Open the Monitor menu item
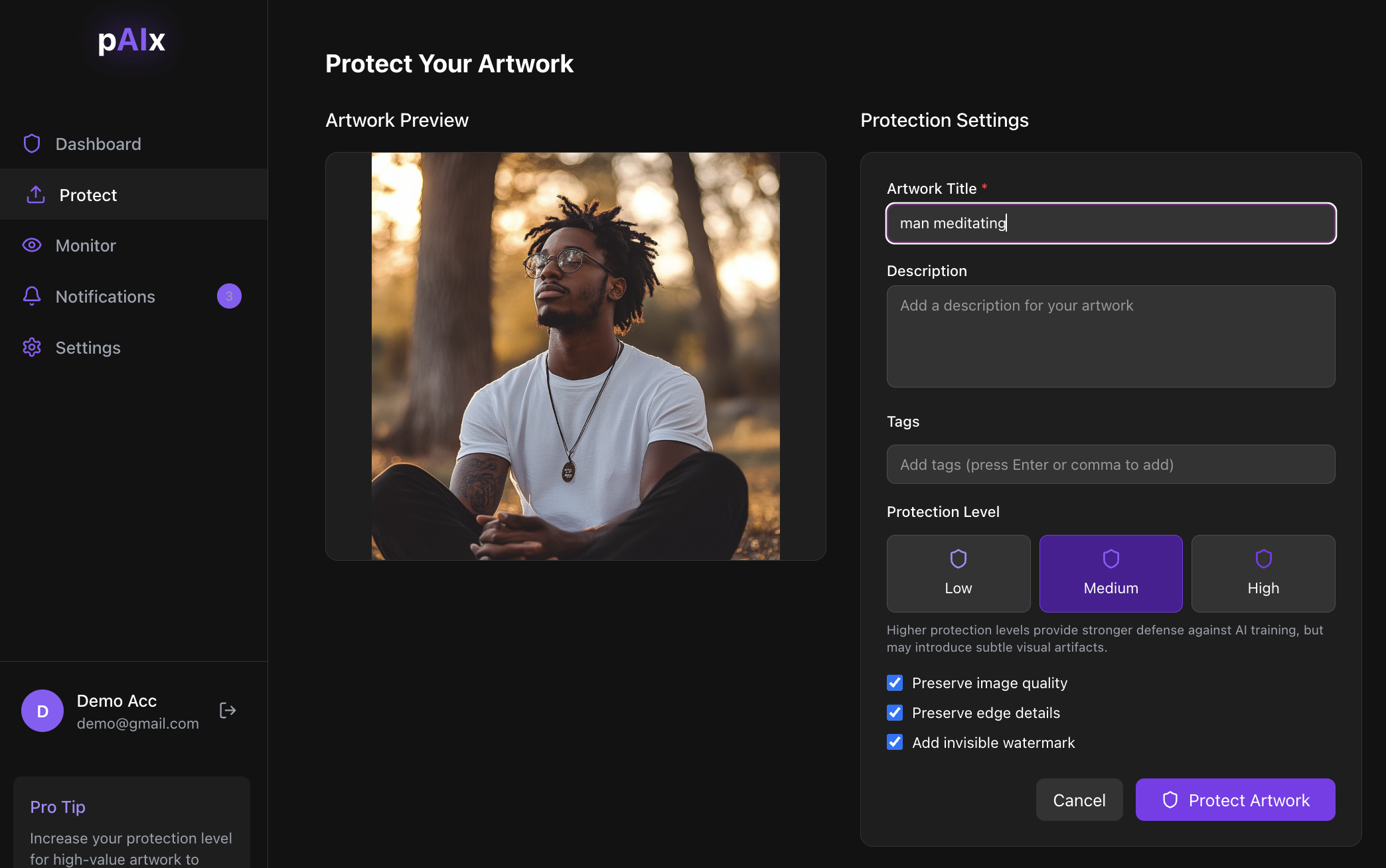Screen dimensions: 1386x868 (x=86, y=246)
